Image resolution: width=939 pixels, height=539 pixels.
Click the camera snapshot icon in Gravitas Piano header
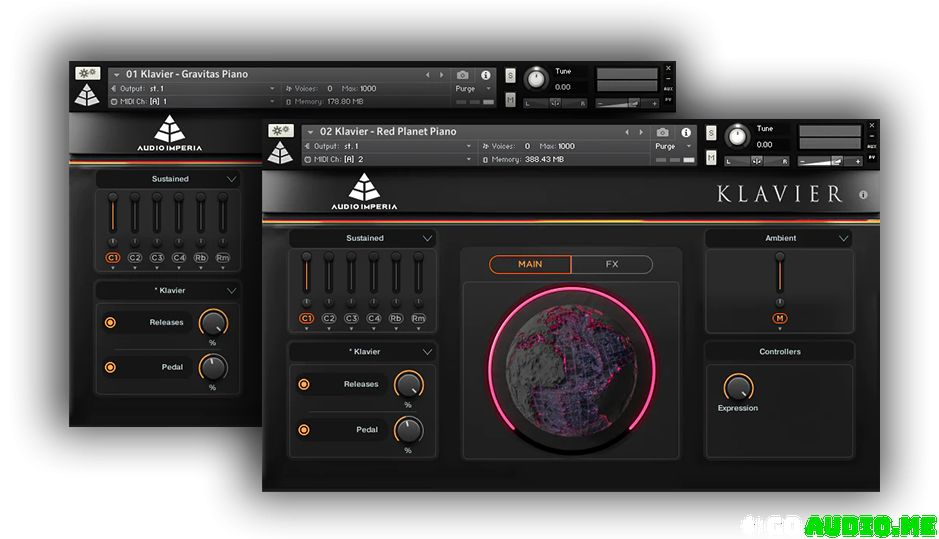462,75
